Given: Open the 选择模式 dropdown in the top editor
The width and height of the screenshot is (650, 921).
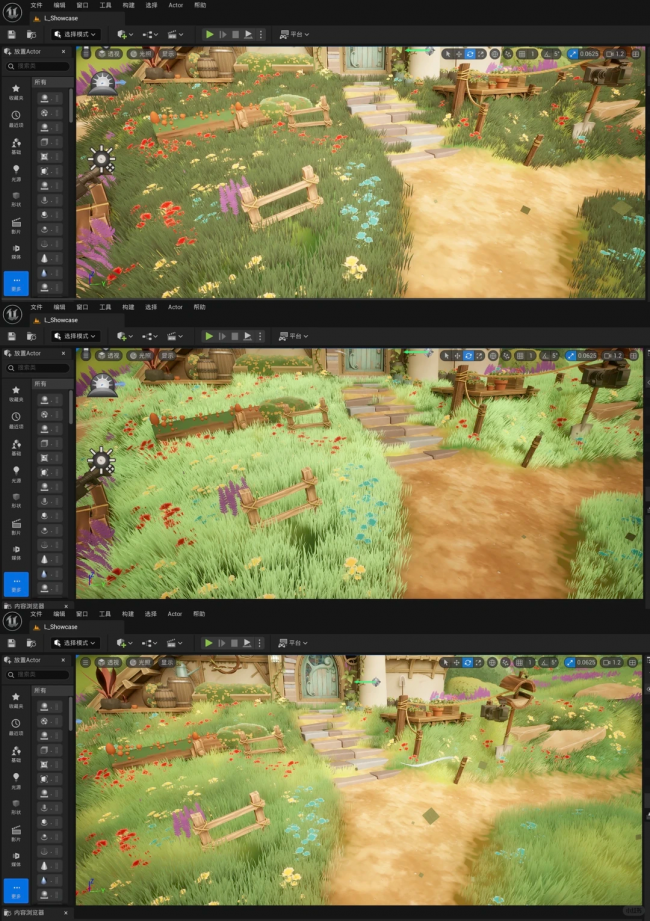Looking at the screenshot, I should [x=75, y=34].
